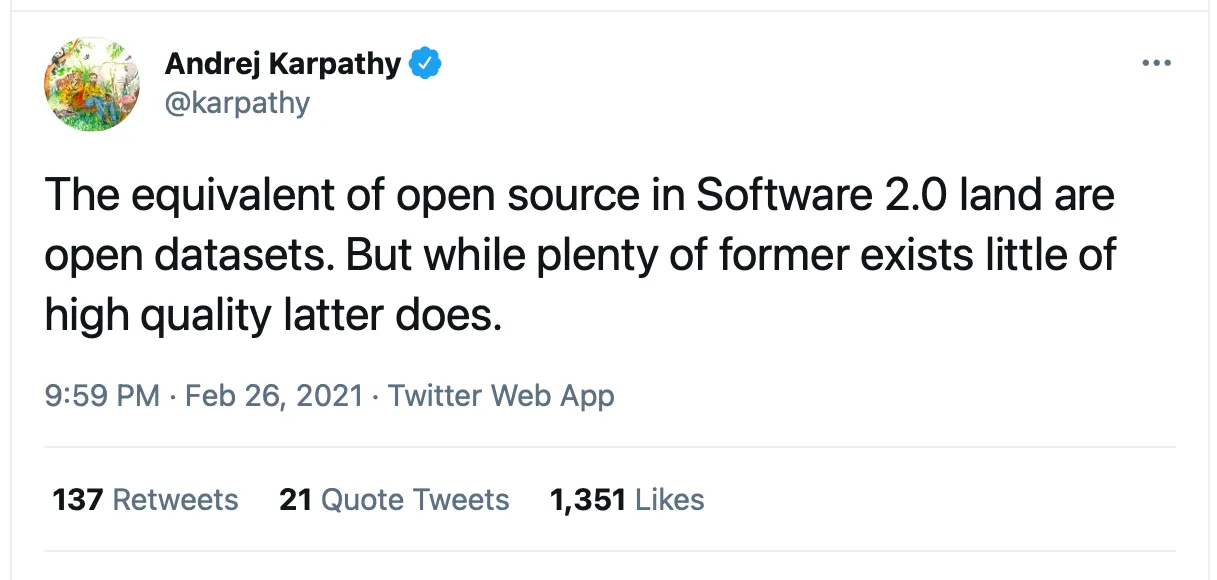1217x580 pixels.
Task: Open Andrej Karpathy's profile picture
Action: pyautogui.click(x=91, y=84)
